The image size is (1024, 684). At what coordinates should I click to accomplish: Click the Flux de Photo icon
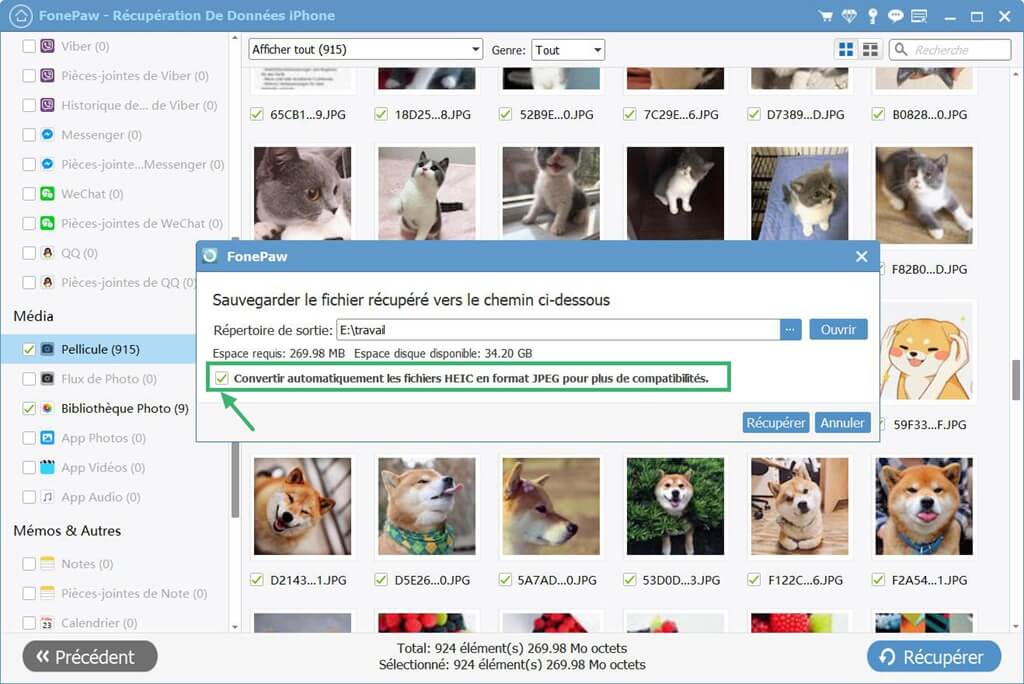(x=48, y=378)
